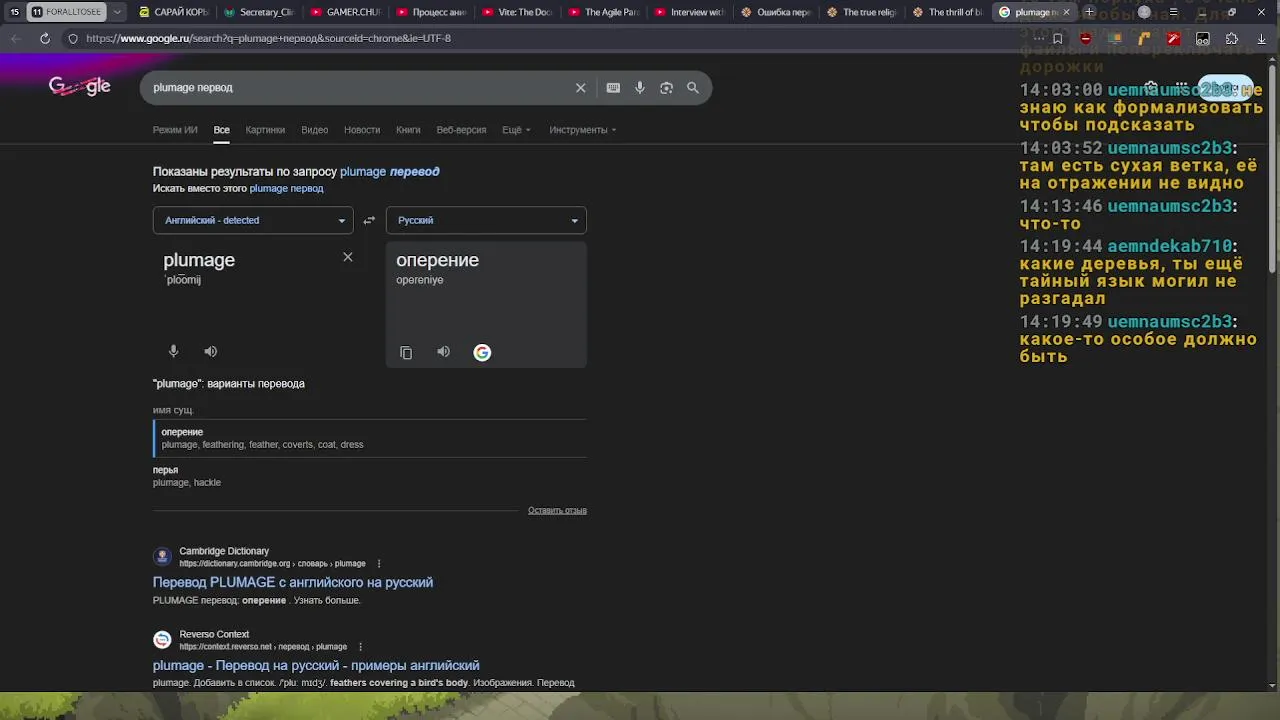1280x720 pixels.
Task: Switch to Веб-версия results tab
Action: point(461,130)
